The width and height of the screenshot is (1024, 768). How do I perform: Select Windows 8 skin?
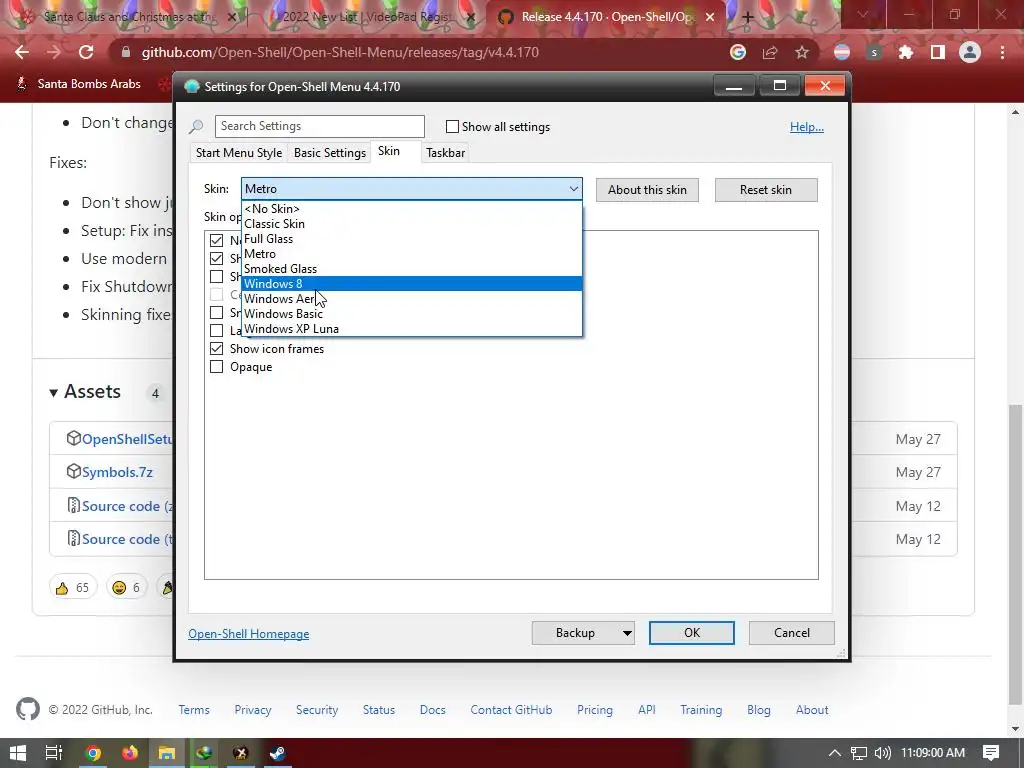click(x=411, y=284)
